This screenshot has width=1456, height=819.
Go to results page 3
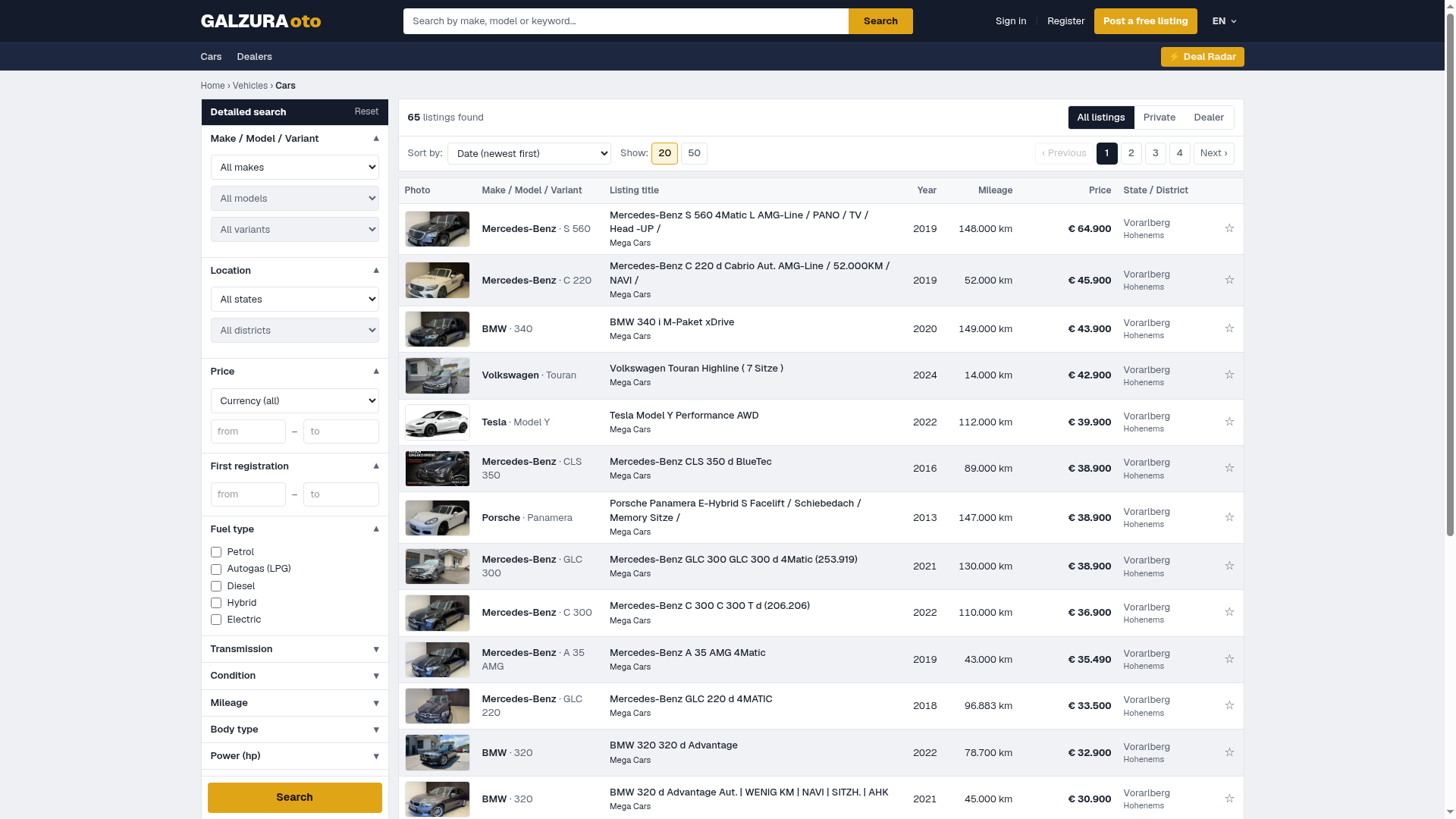1155,153
